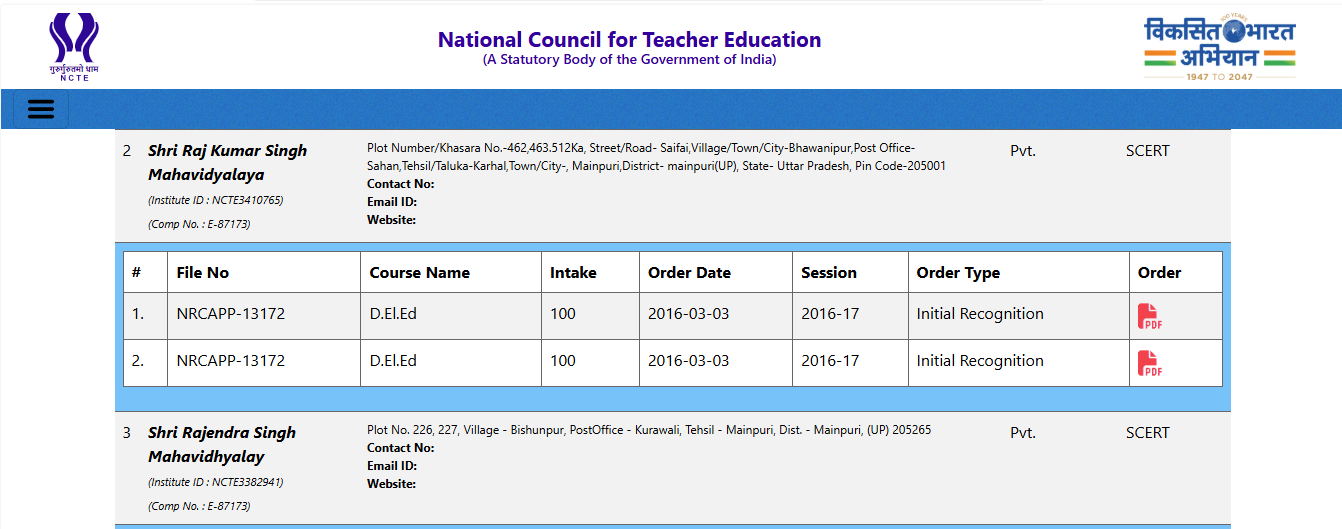Open the PDF order in table row 1
The width and height of the screenshot is (1342, 529).
tap(1149, 316)
